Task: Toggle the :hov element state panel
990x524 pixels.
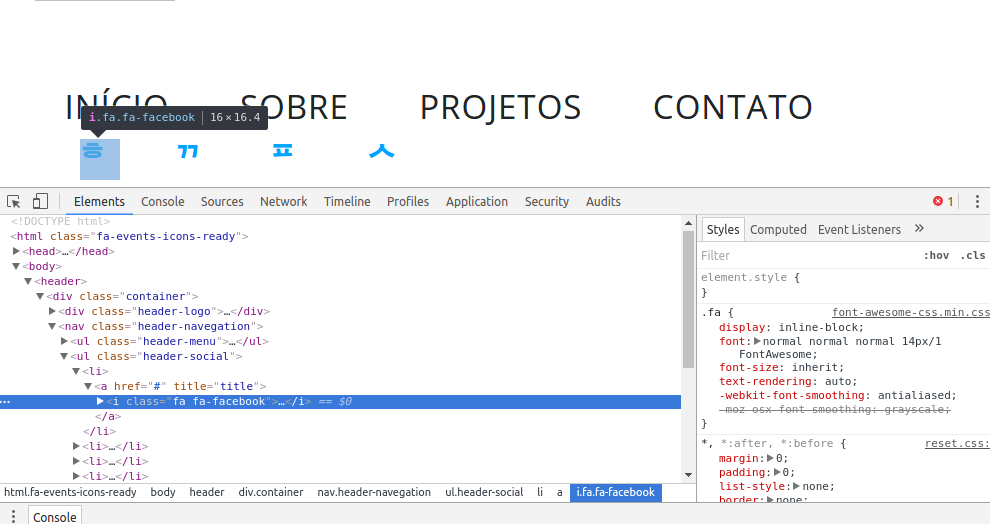Action: (936, 255)
